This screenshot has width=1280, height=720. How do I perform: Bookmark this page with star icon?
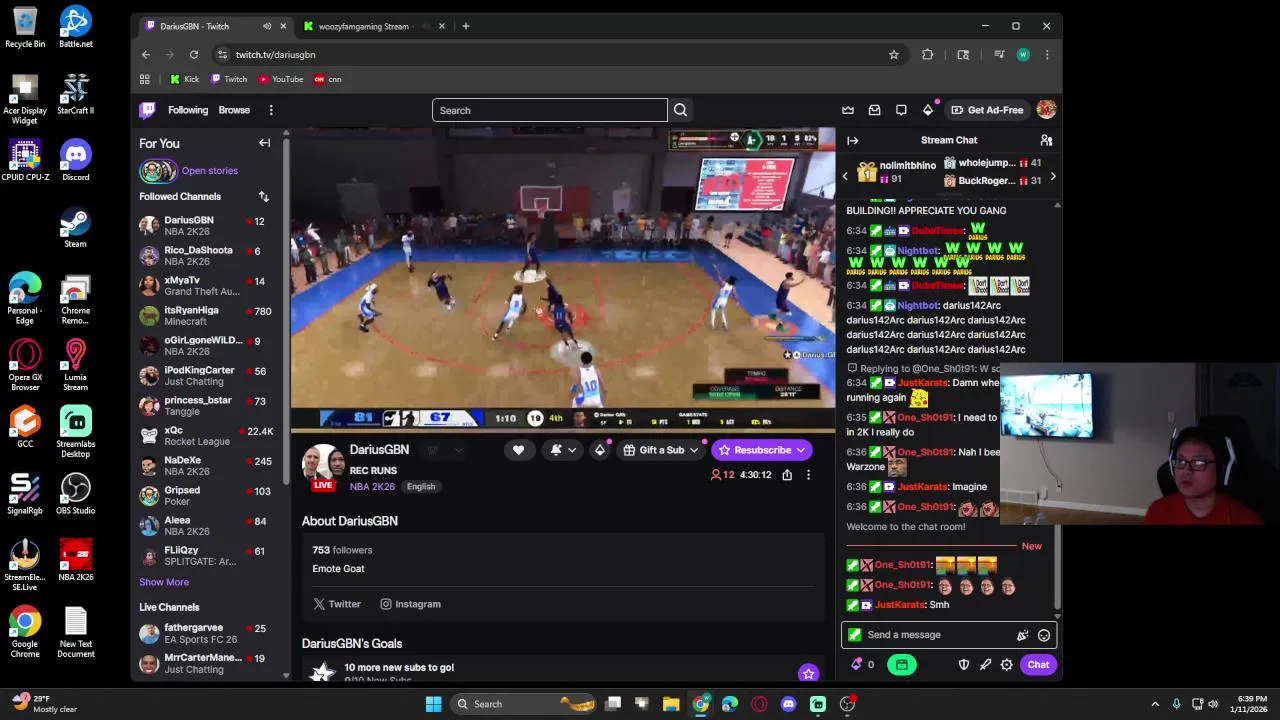894,55
